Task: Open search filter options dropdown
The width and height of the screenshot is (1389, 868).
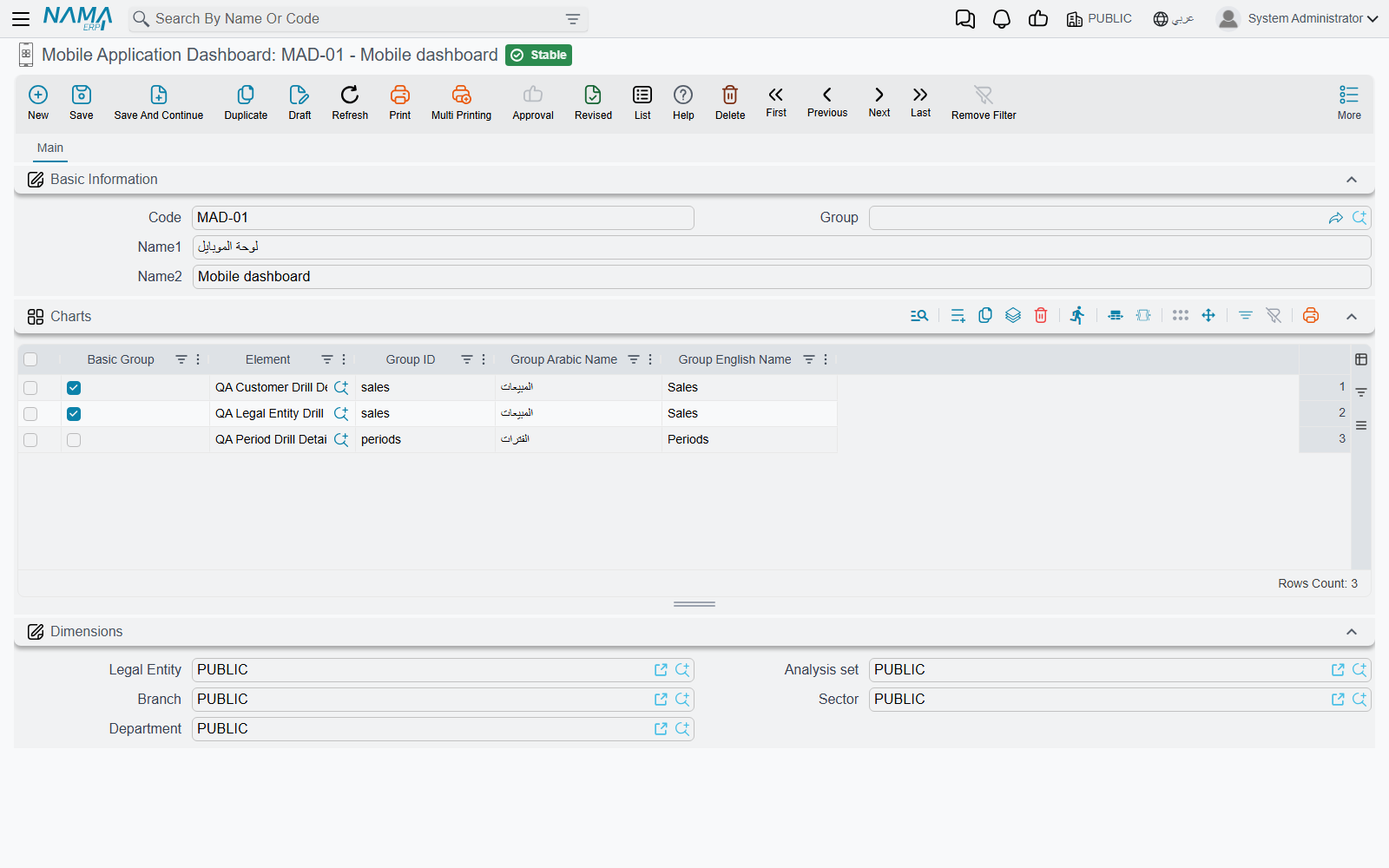Action: [x=573, y=19]
